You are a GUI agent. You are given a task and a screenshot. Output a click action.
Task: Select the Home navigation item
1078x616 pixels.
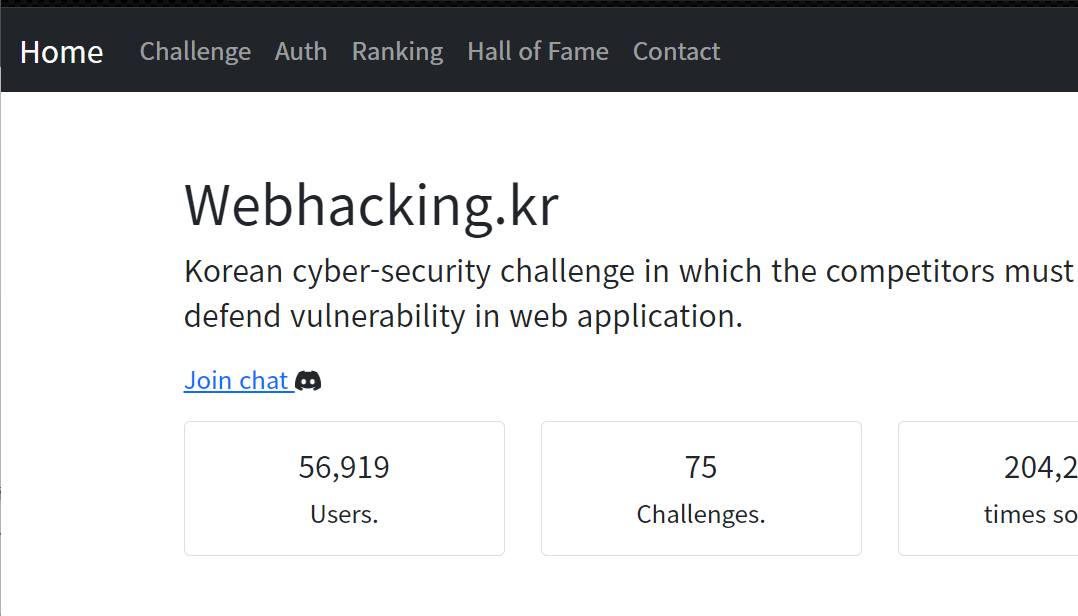61,51
